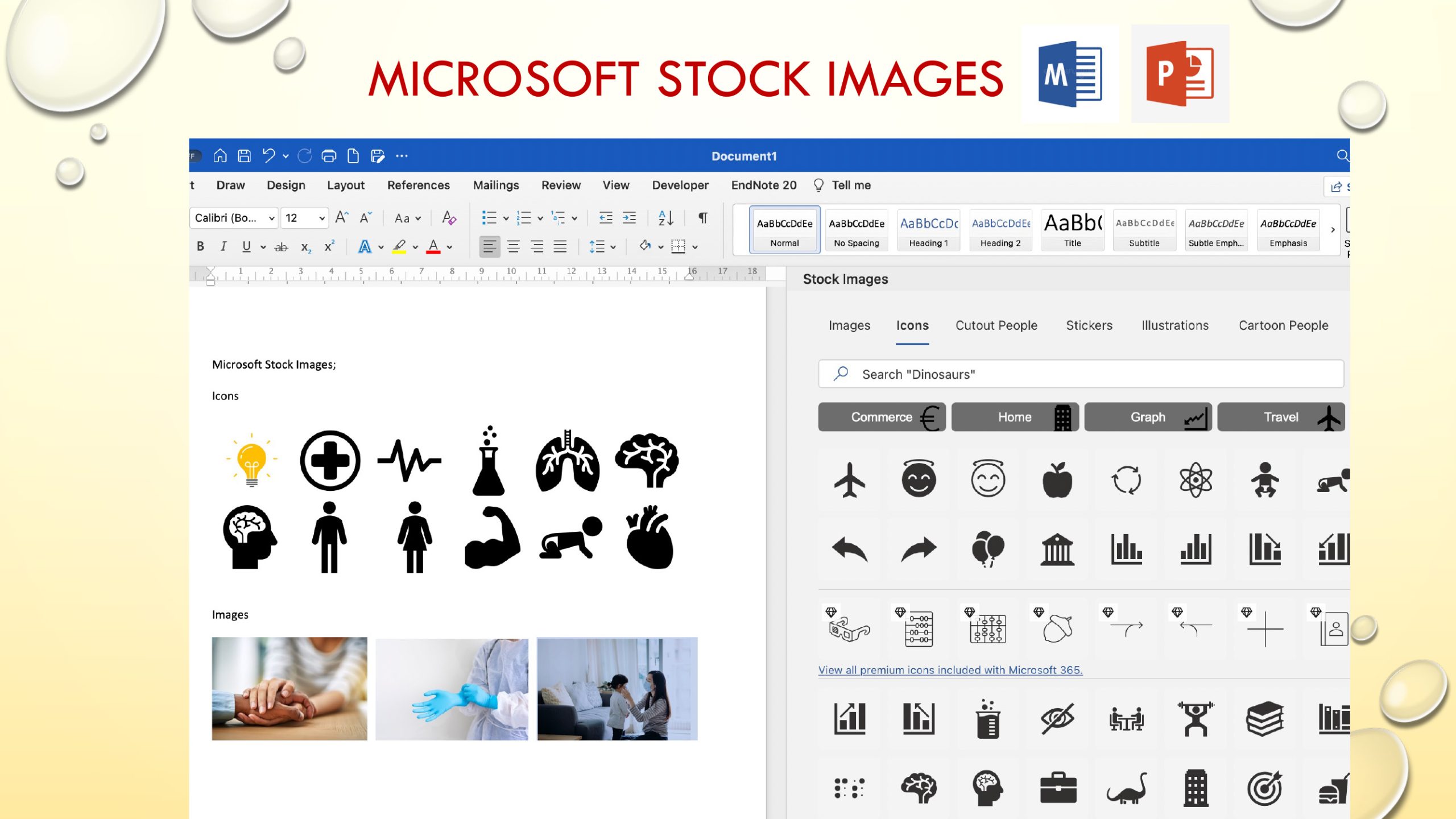The image size is (1456, 819).
Task: Toggle Strikethrough formatting
Action: [x=281, y=247]
